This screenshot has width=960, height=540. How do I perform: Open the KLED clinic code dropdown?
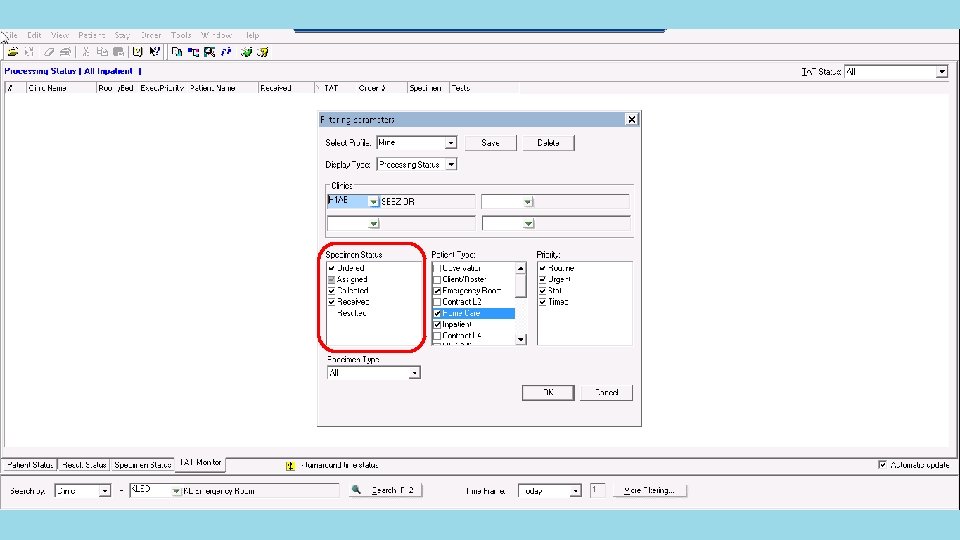pyautogui.click(x=176, y=491)
